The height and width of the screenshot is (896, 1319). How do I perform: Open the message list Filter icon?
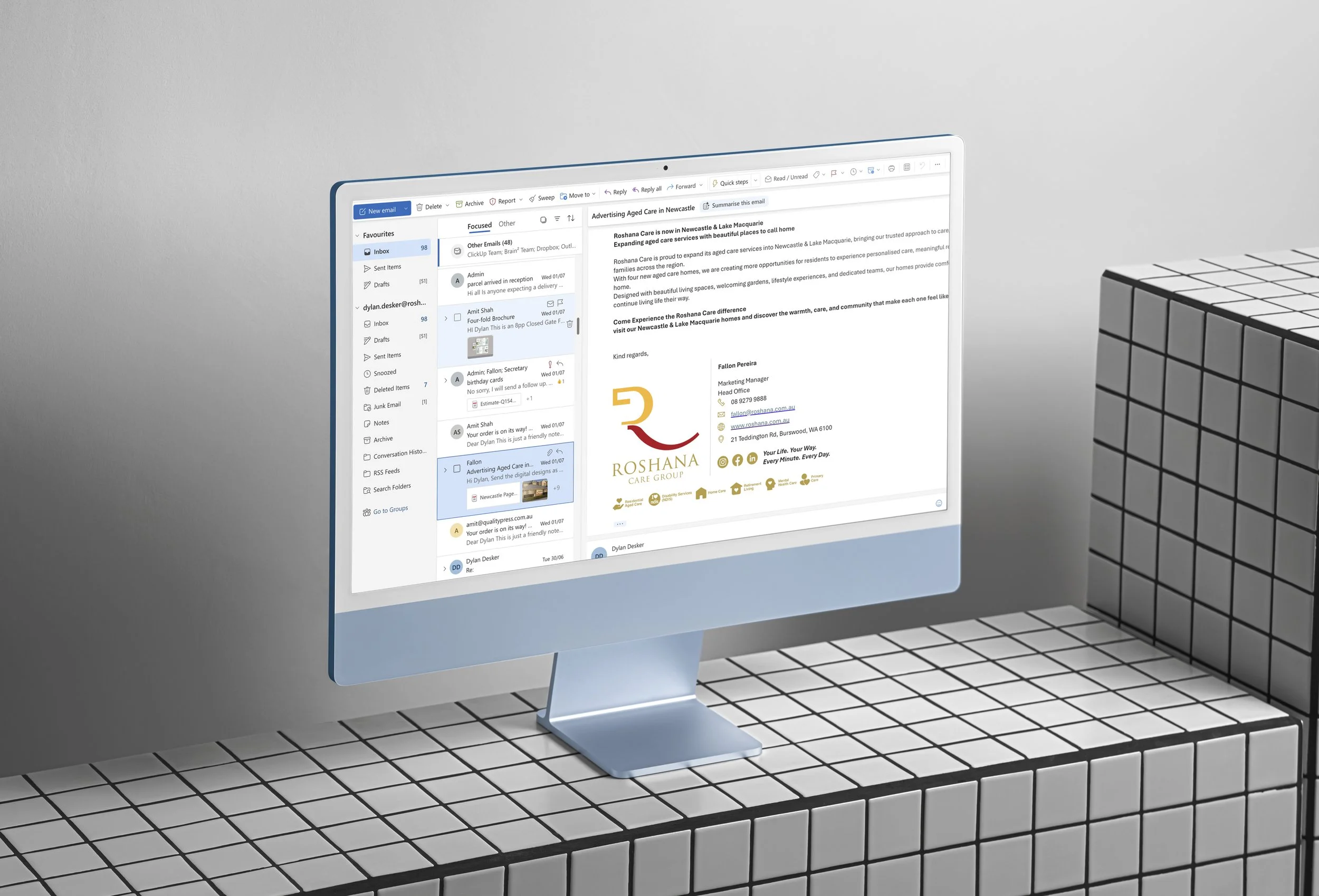(557, 218)
